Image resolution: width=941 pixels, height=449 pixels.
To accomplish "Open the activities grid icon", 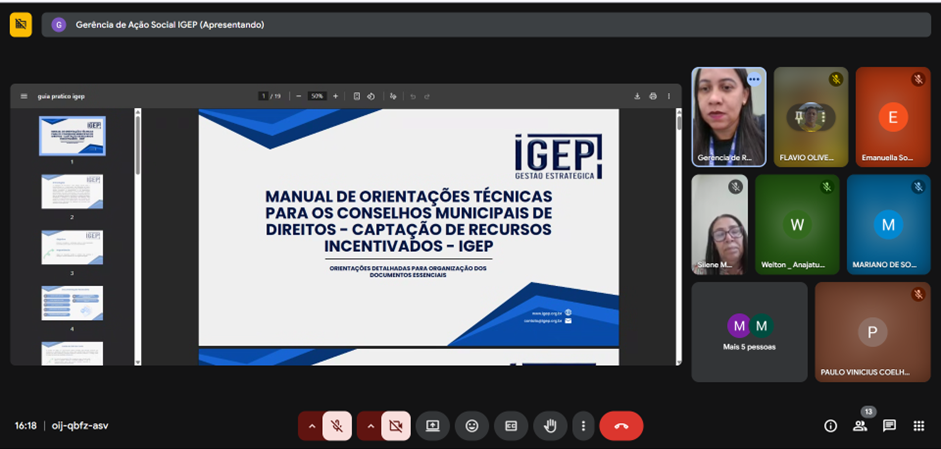I will pos(918,425).
